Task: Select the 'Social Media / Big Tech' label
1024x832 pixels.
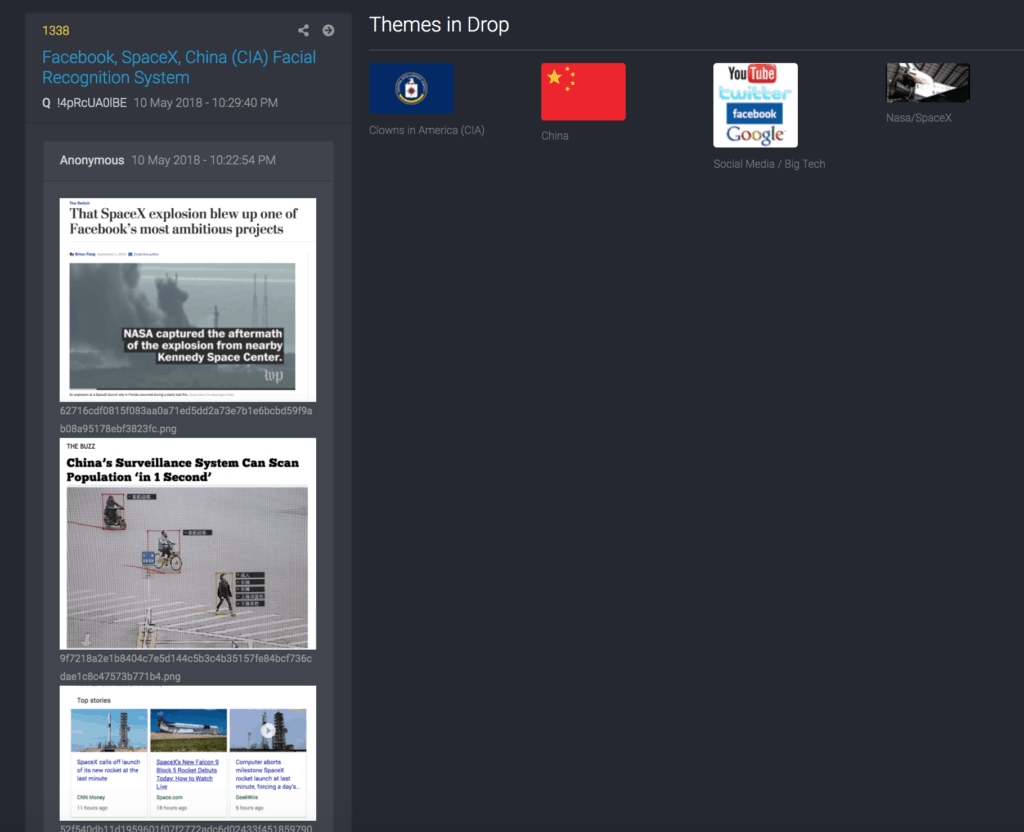Action: pyautogui.click(x=769, y=164)
